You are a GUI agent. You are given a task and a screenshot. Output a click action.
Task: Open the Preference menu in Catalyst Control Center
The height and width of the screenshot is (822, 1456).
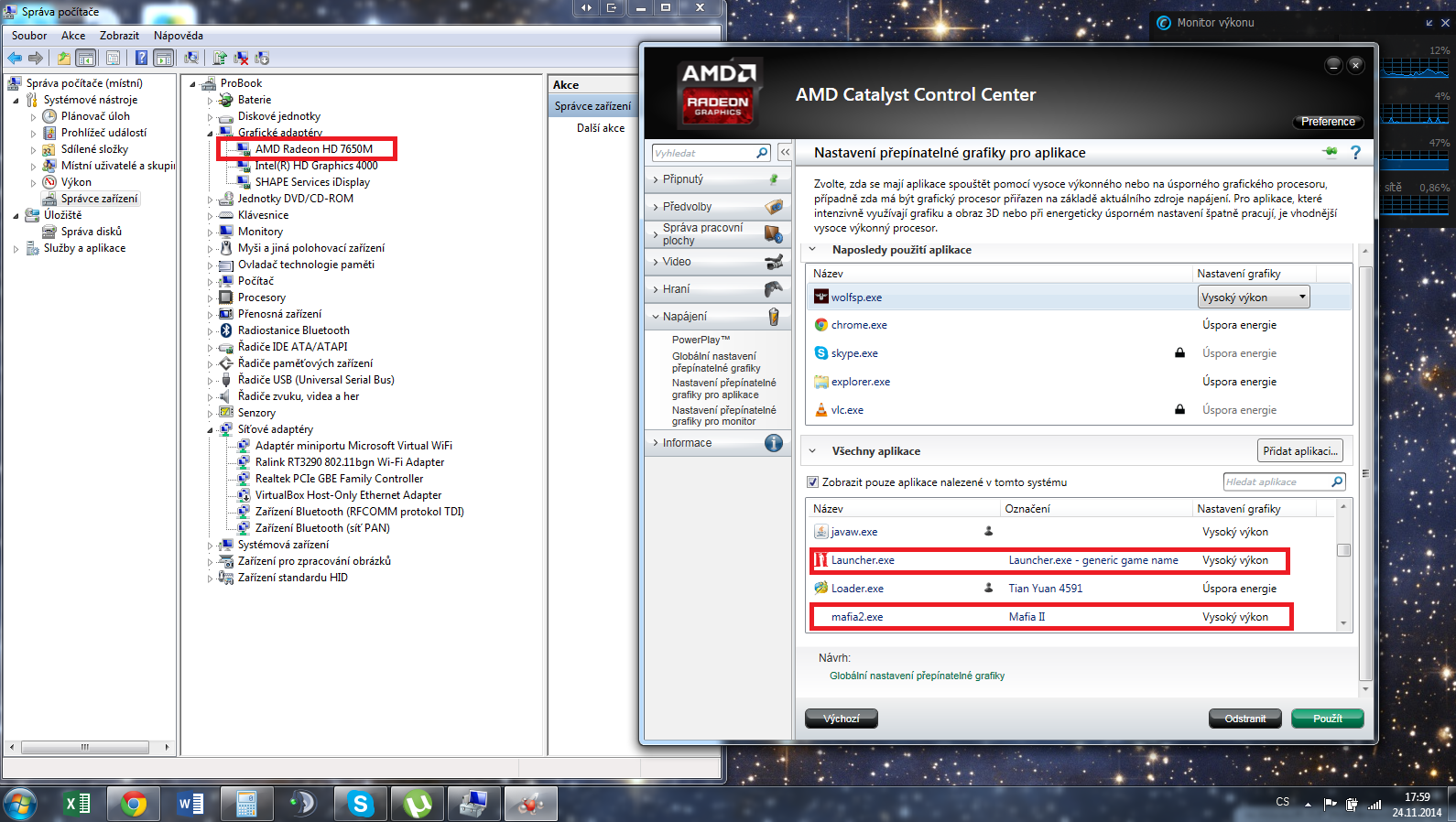[x=1328, y=122]
